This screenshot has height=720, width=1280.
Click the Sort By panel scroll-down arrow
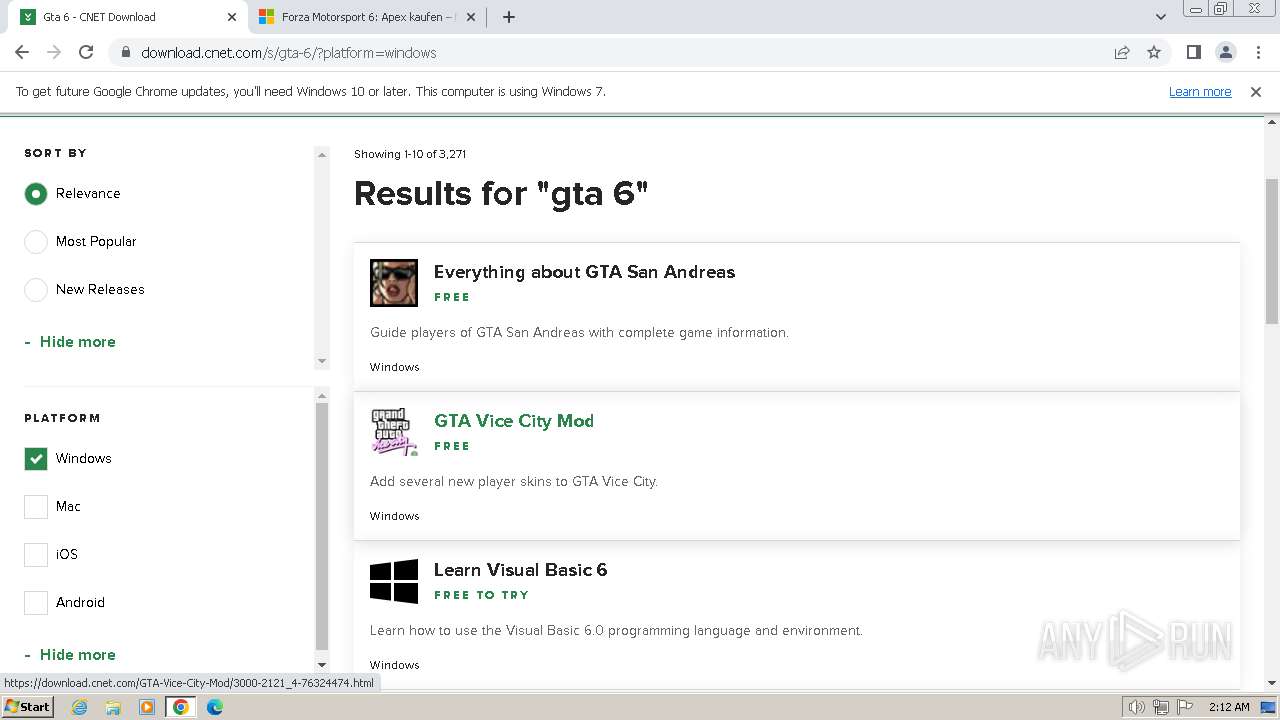(322, 361)
